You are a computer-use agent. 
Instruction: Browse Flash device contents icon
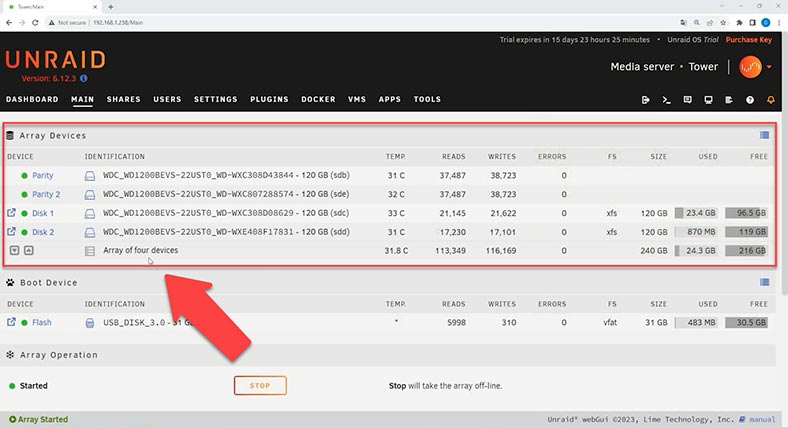[11, 322]
